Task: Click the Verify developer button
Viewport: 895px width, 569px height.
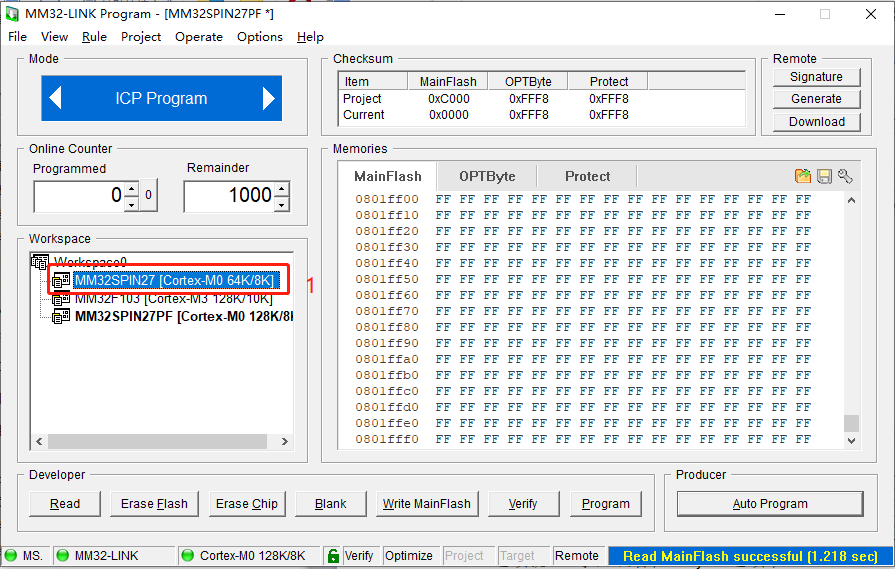Action: 523,504
